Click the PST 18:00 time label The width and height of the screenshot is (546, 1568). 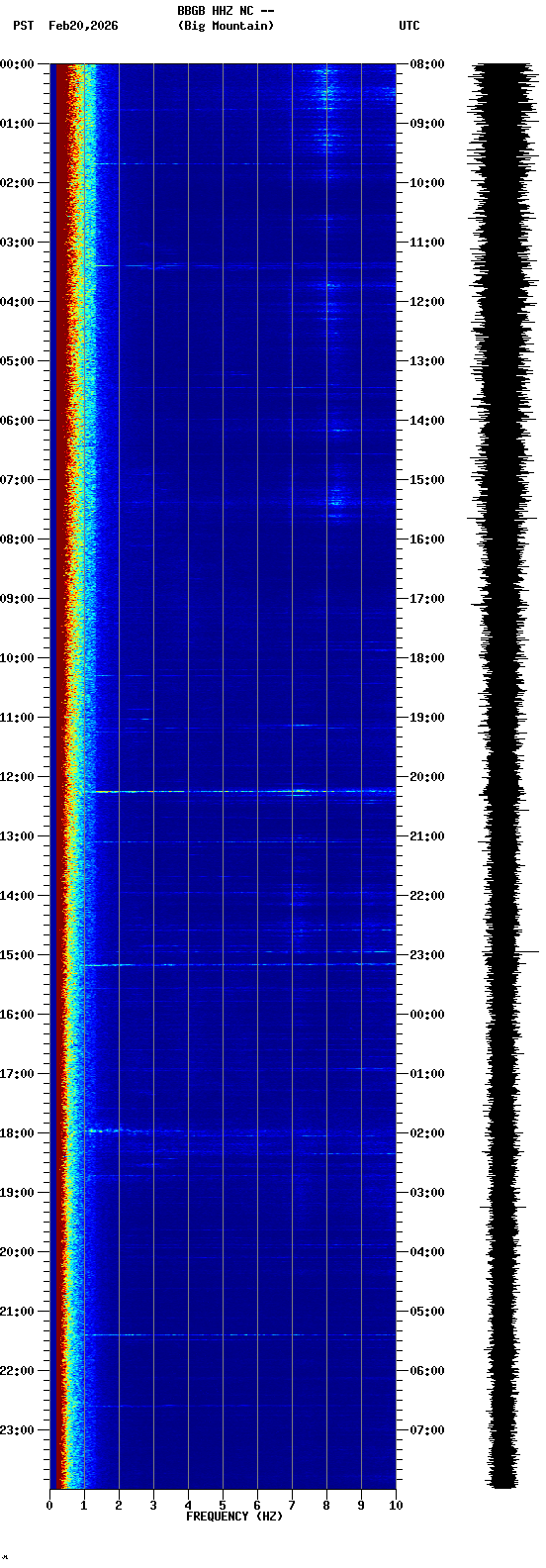[18, 1133]
